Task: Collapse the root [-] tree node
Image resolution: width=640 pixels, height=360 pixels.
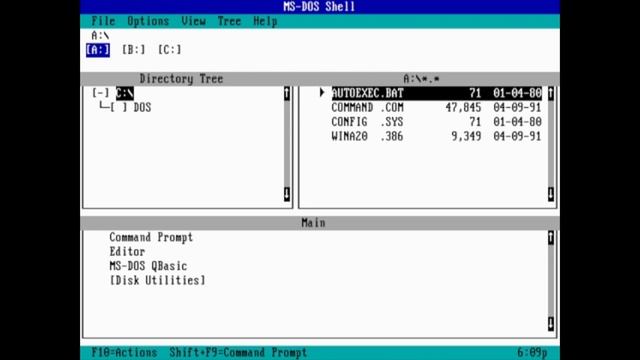Action: [100, 93]
